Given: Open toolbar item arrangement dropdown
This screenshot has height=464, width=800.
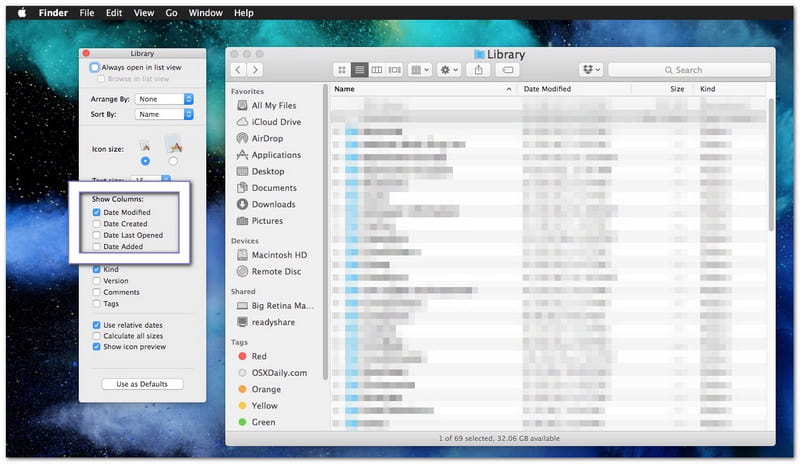Looking at the screenshot, I should pos(420,70).
